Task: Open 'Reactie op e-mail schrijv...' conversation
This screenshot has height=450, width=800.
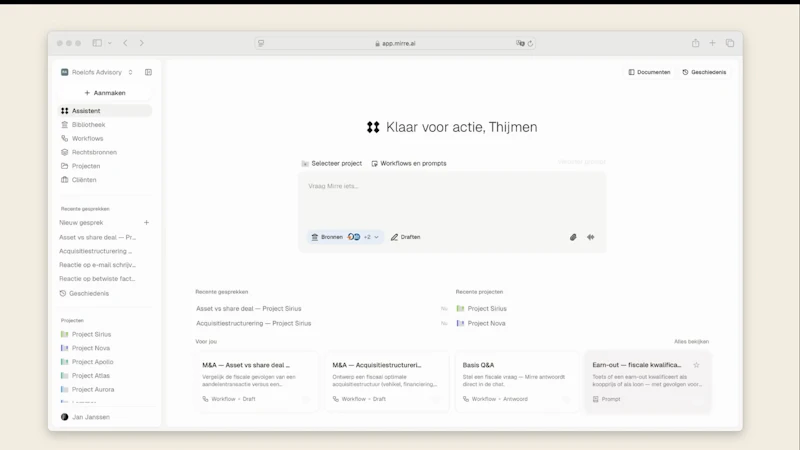Action: pos(97,265)
